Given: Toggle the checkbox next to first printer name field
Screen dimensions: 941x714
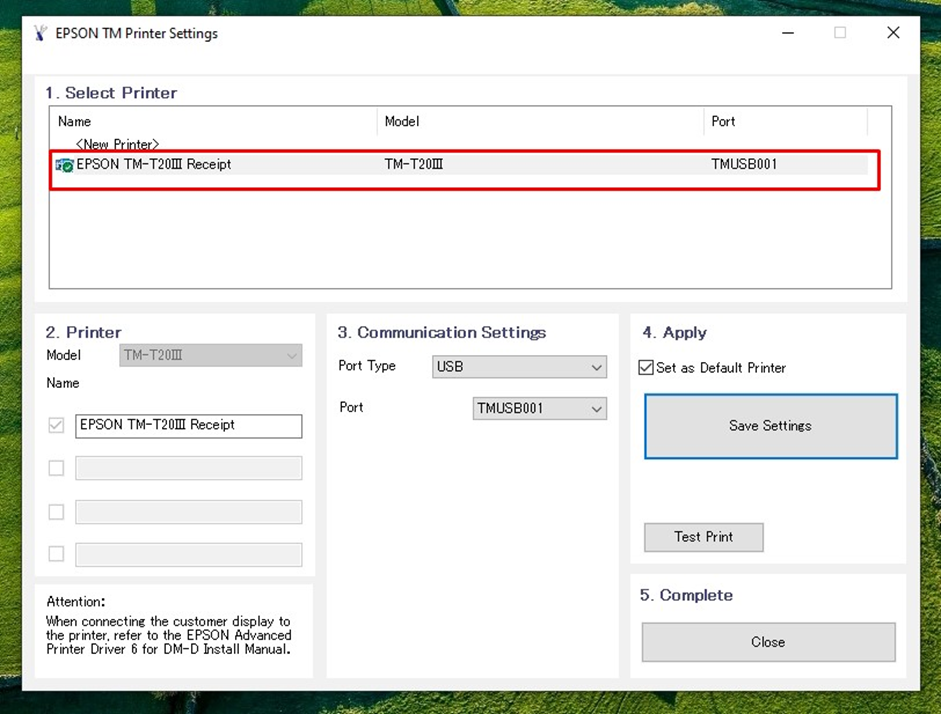Looking at the screenshot, I should tap(56, 426).
